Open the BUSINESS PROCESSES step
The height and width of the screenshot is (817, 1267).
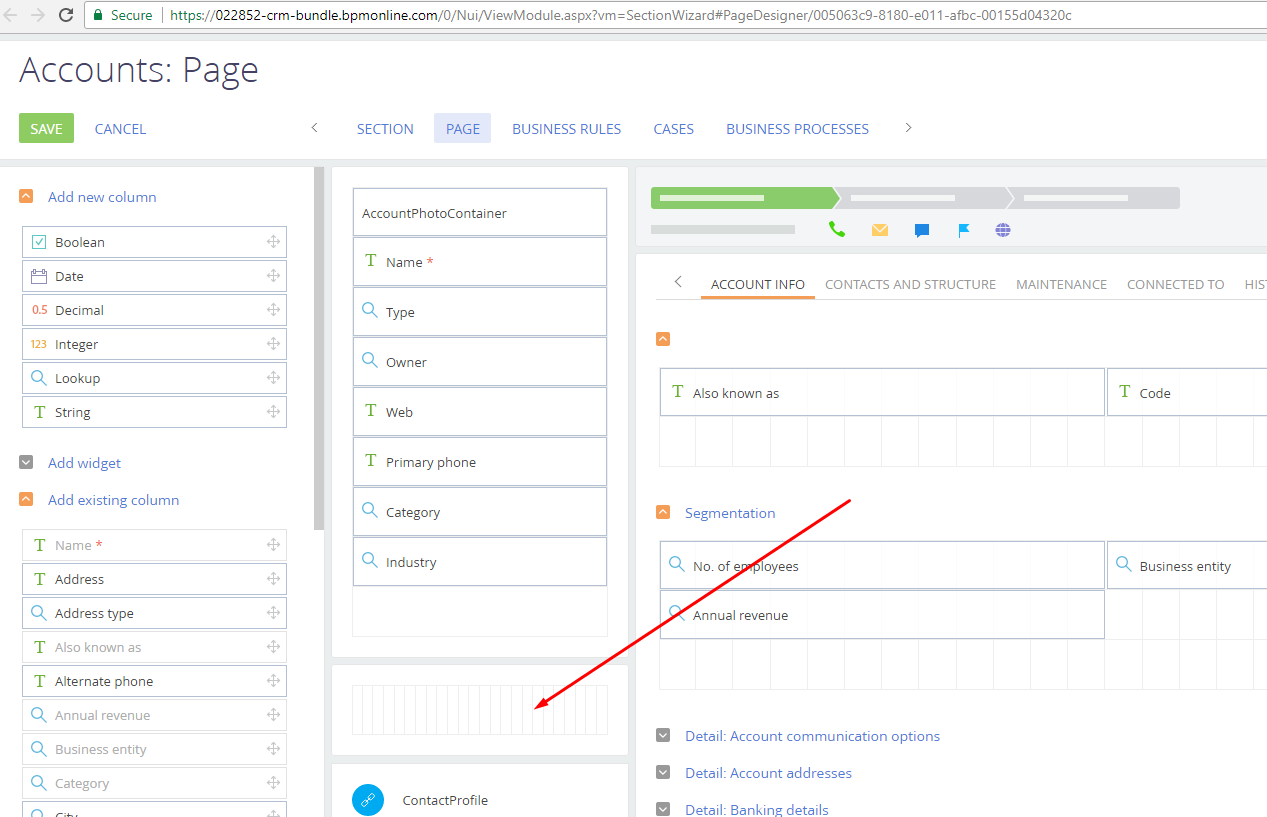[x=797, y=129]
